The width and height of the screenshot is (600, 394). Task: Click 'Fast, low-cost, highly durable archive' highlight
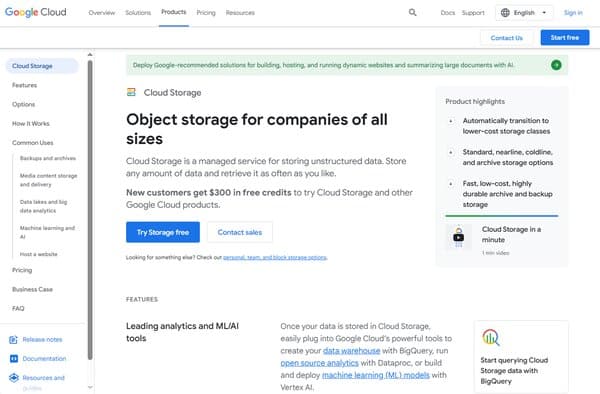(507, 194)
